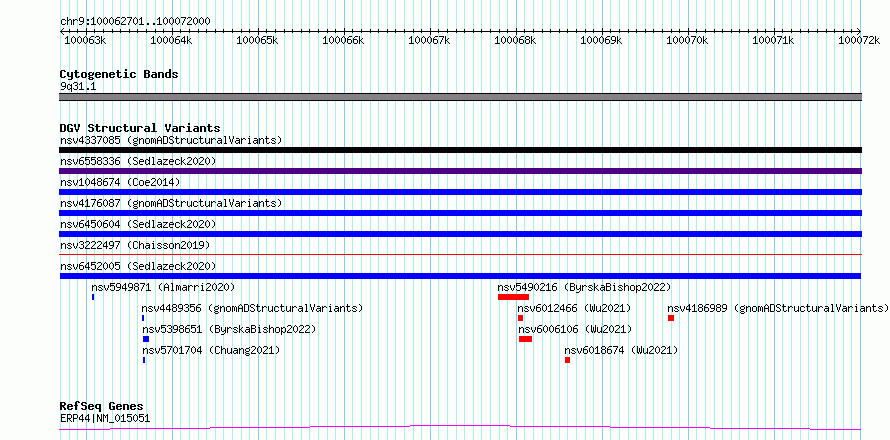Click the 100072k ruler label
The image size is (890, 440).
(860, 40)
